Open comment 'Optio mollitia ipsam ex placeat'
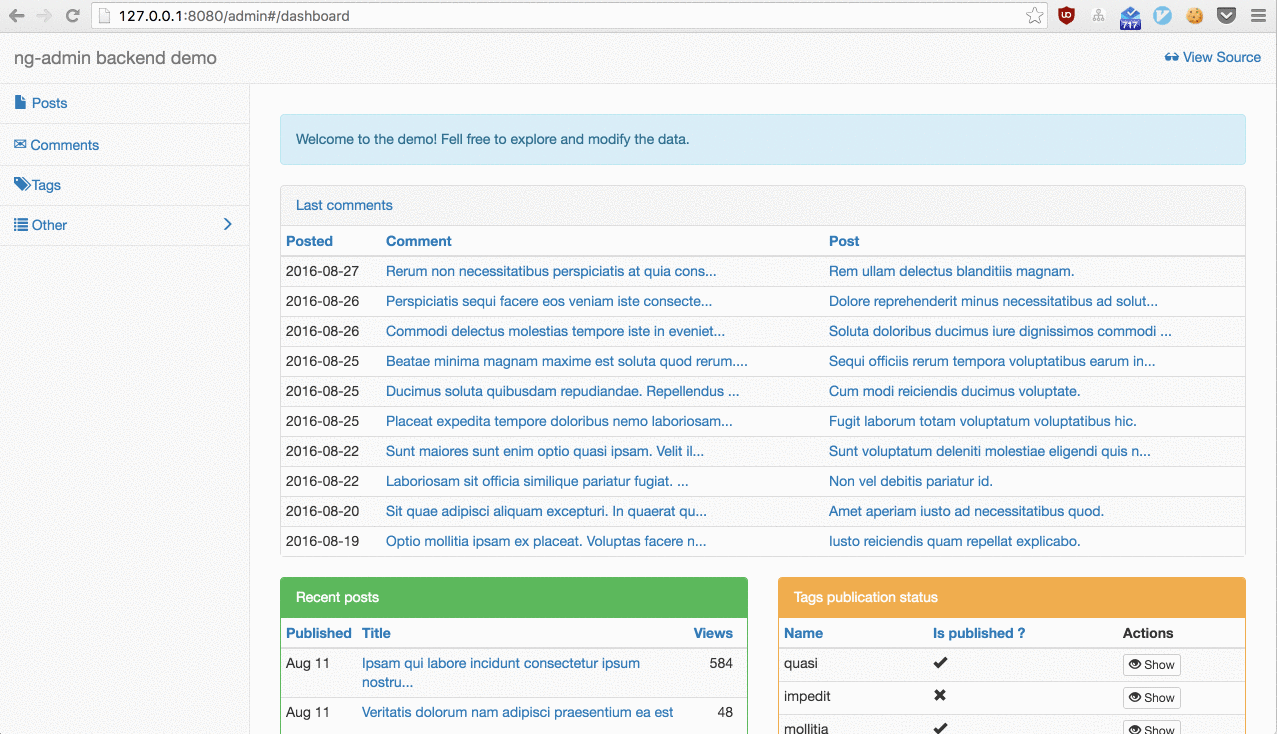The image size is (1277, 734). click(x=546, y=541)
